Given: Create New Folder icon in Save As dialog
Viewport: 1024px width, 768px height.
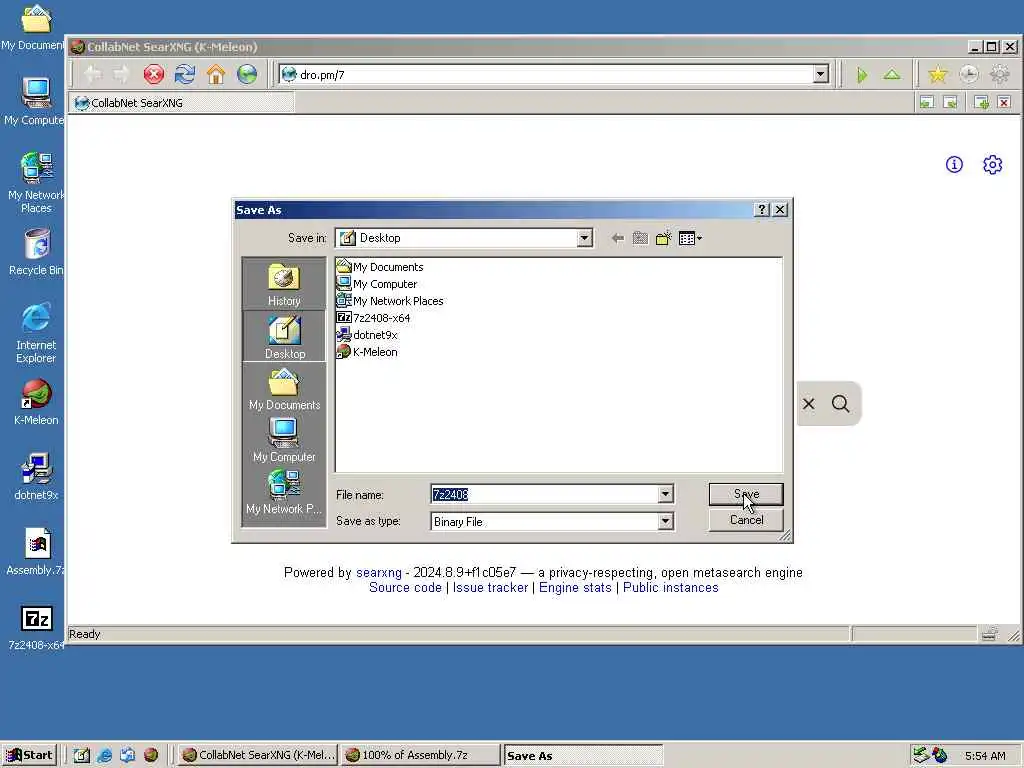Looking at the screenshot, I should 664,238.
